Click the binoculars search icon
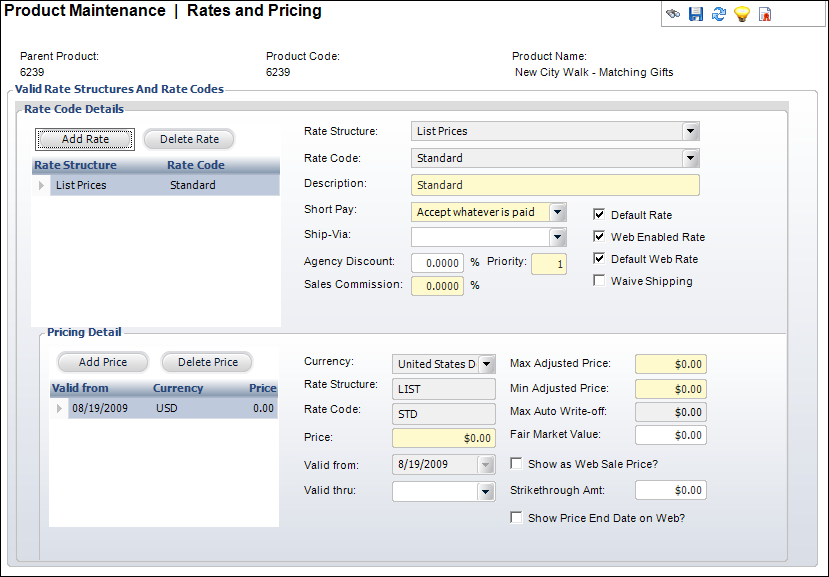This screenshot has height=577, width=829. tap(673, 14)
